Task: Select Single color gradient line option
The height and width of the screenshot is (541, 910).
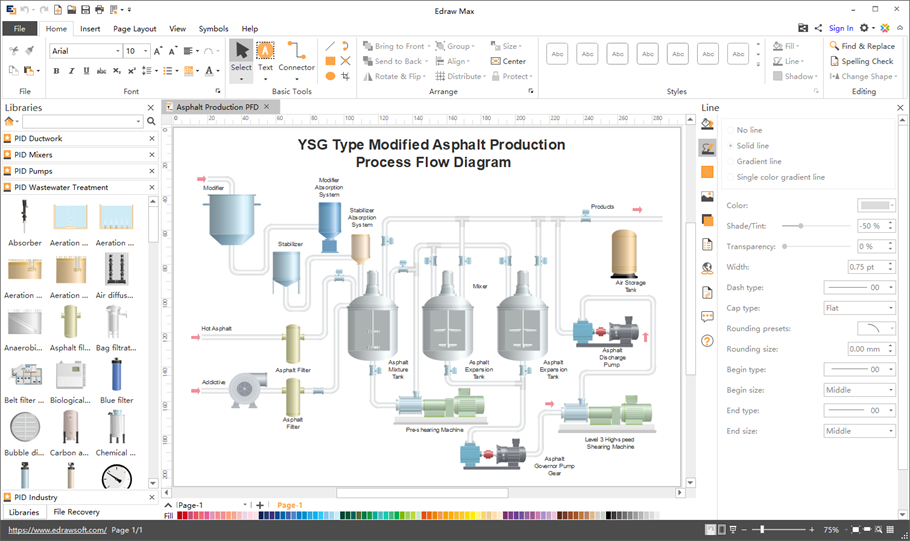Action: 780,177
